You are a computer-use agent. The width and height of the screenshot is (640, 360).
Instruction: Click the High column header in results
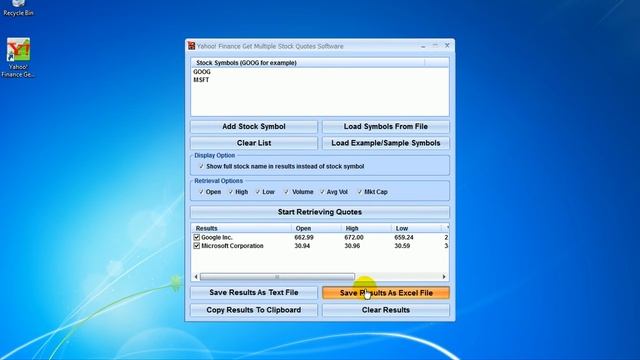(367, 228)
